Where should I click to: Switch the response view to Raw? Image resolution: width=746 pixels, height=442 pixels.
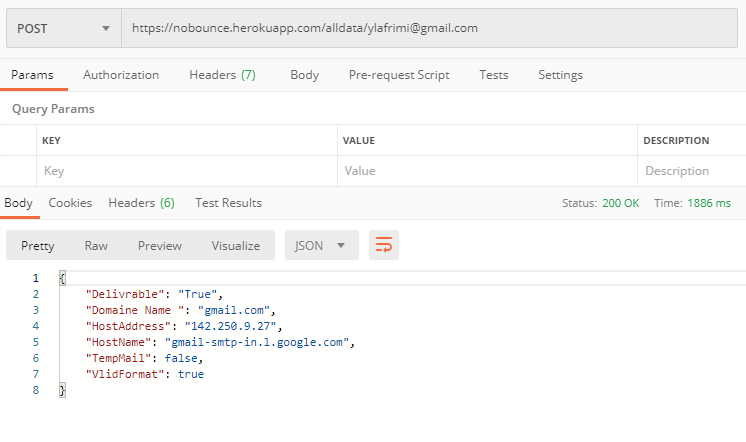point(96,246)
